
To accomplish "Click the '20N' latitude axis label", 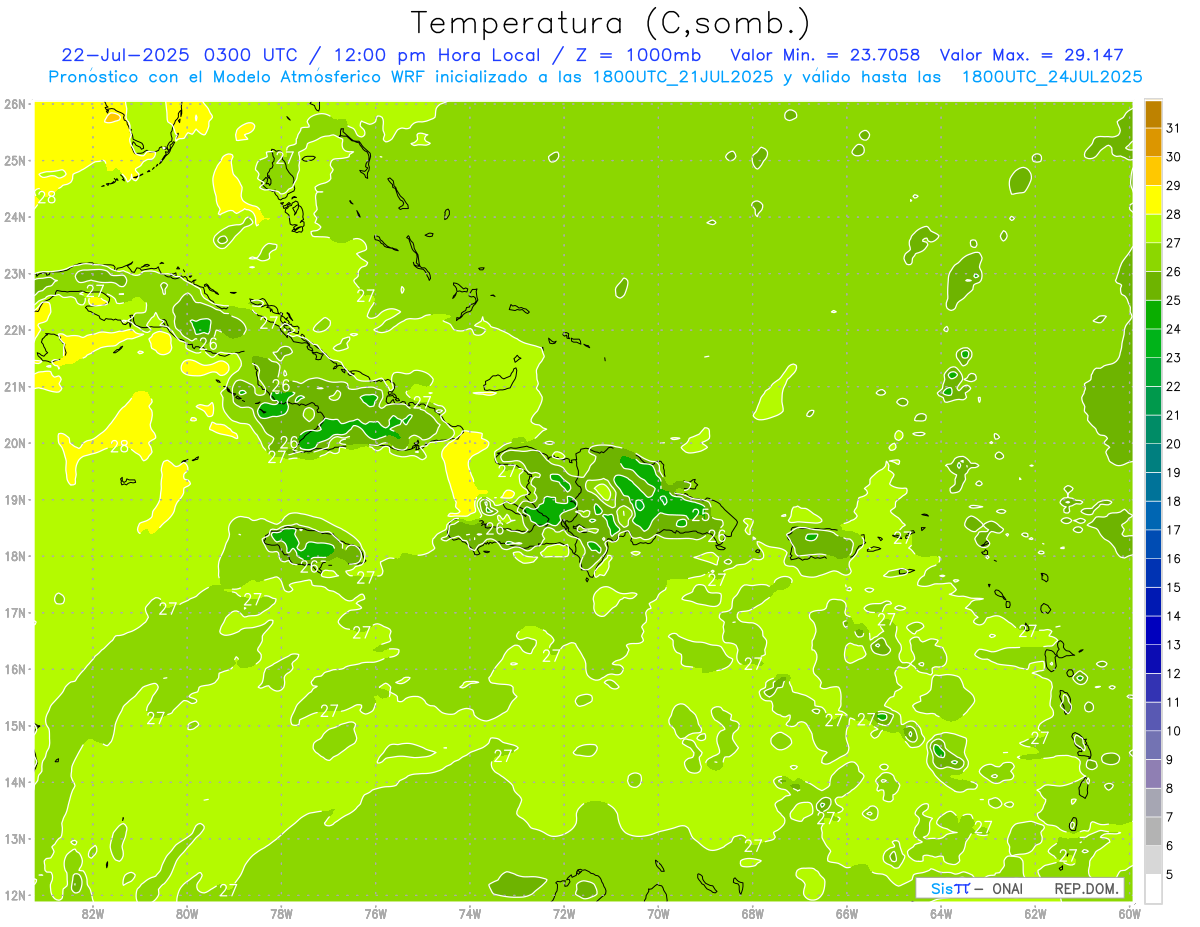I will pos(15,443).
